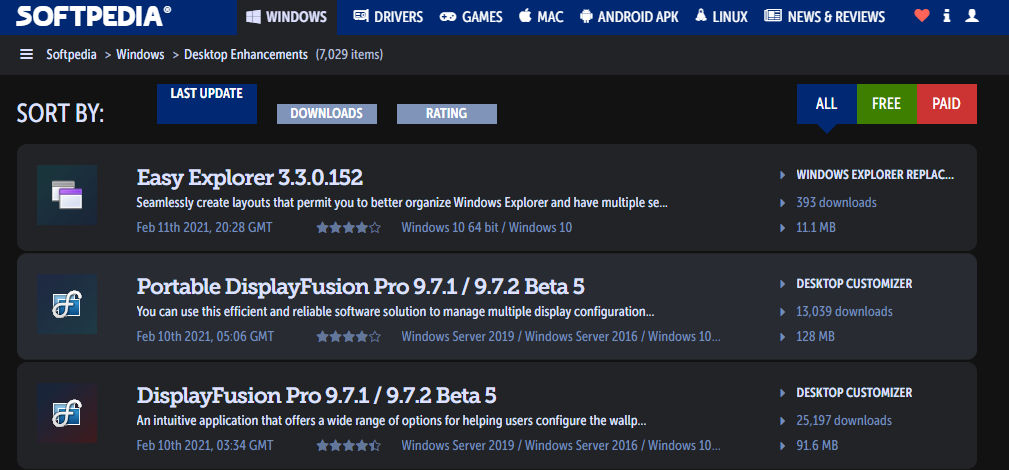Screen dimensions: 1009x470
Task: Click the heart favorites icon in header
Action: click(921, 17)
